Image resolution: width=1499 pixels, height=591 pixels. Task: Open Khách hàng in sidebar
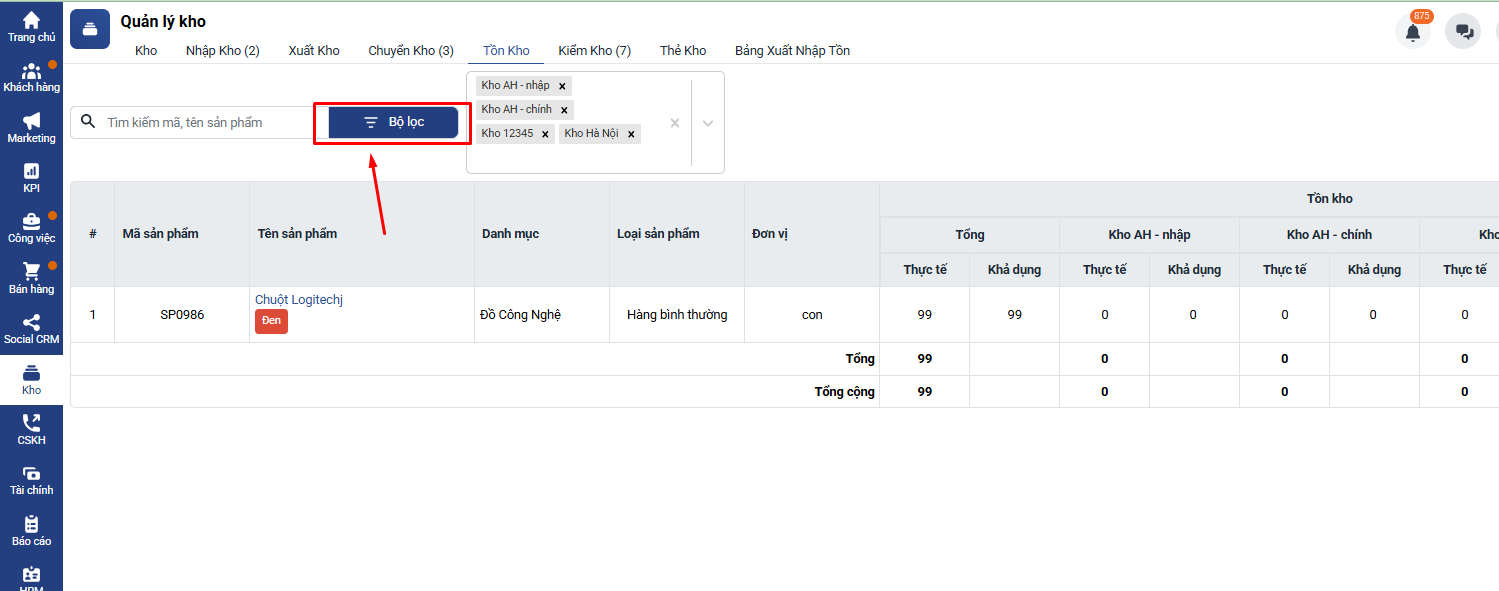click(31, 72)
